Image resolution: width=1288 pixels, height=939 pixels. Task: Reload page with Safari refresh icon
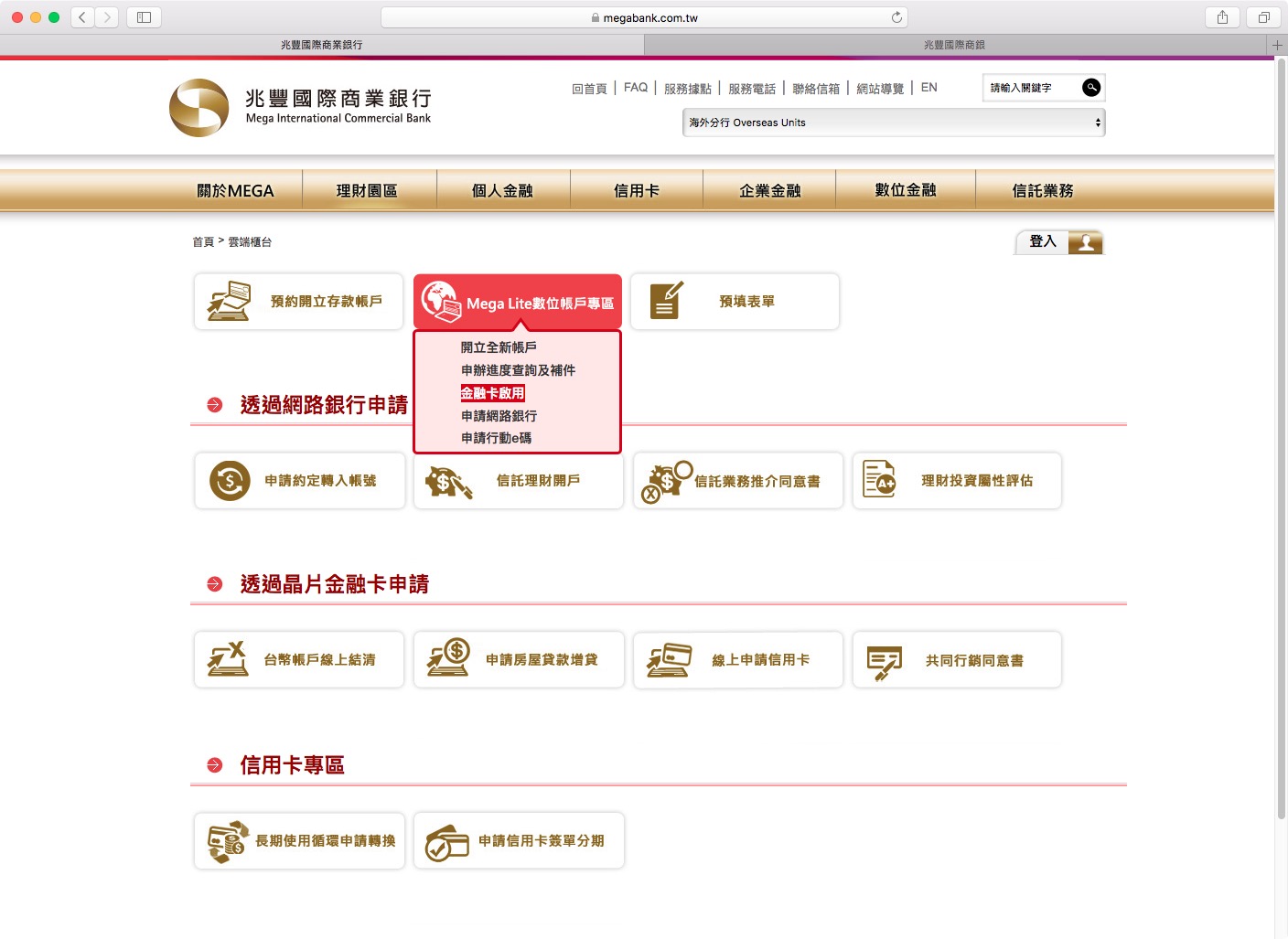click(x=896, y=17)
